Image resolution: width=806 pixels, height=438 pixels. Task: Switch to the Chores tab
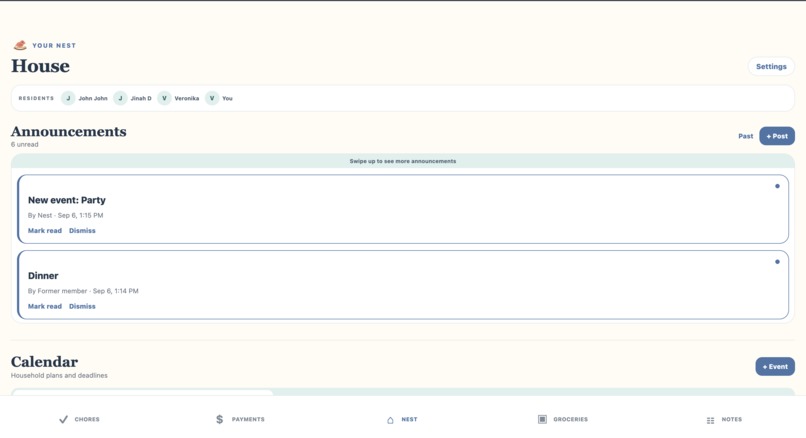[79, 419]
